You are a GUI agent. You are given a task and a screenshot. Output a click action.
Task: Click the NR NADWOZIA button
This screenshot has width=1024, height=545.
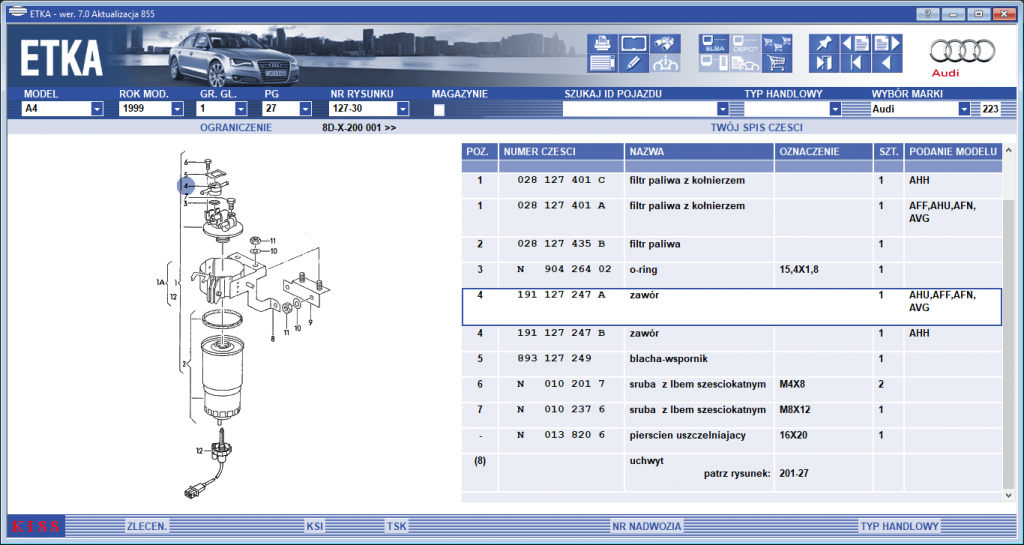click(x=647, y=526)
